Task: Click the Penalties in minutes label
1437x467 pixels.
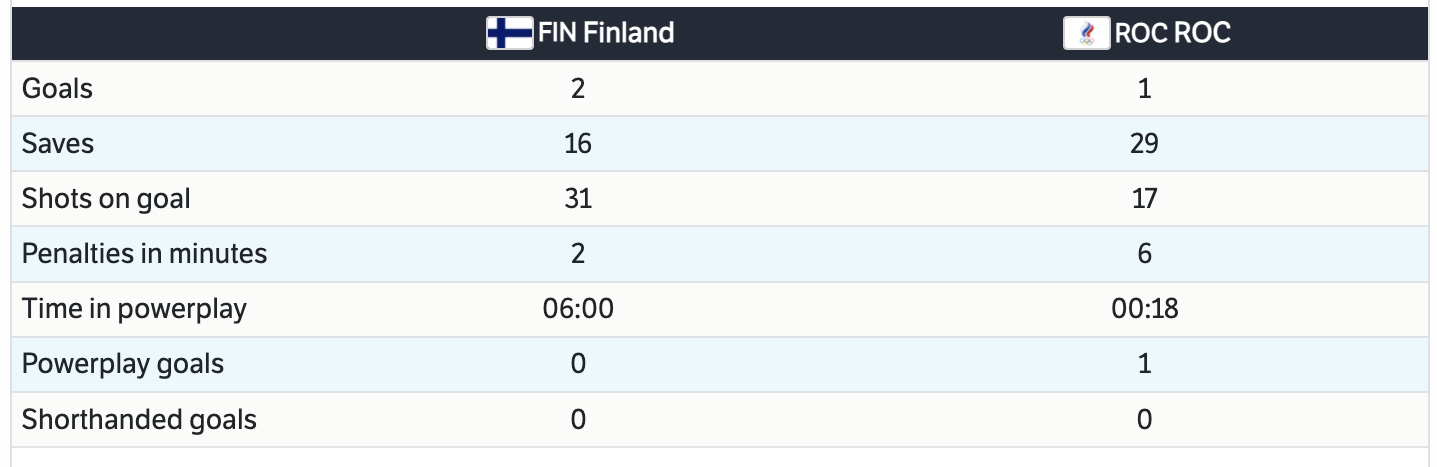Action: (144, 254)
